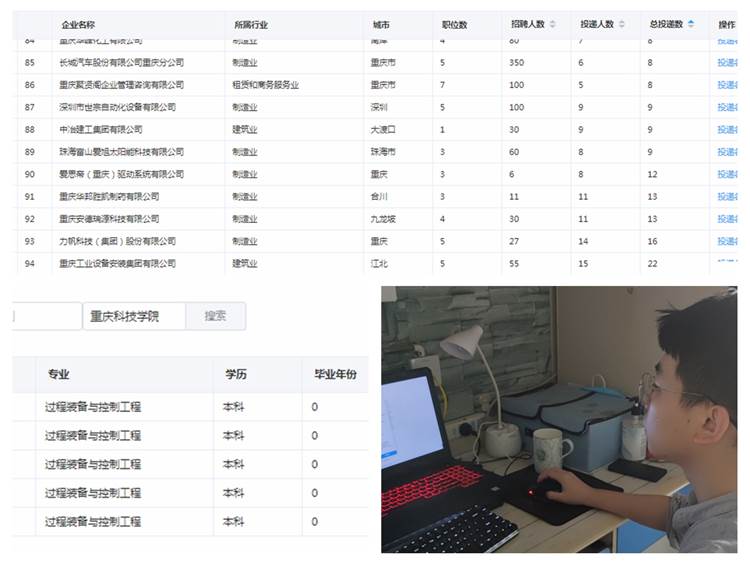Toggle the 总投递数 column sort arrow
Image resolution: width=750 pixels, height=562 pixels.
(x=690, y=24)
